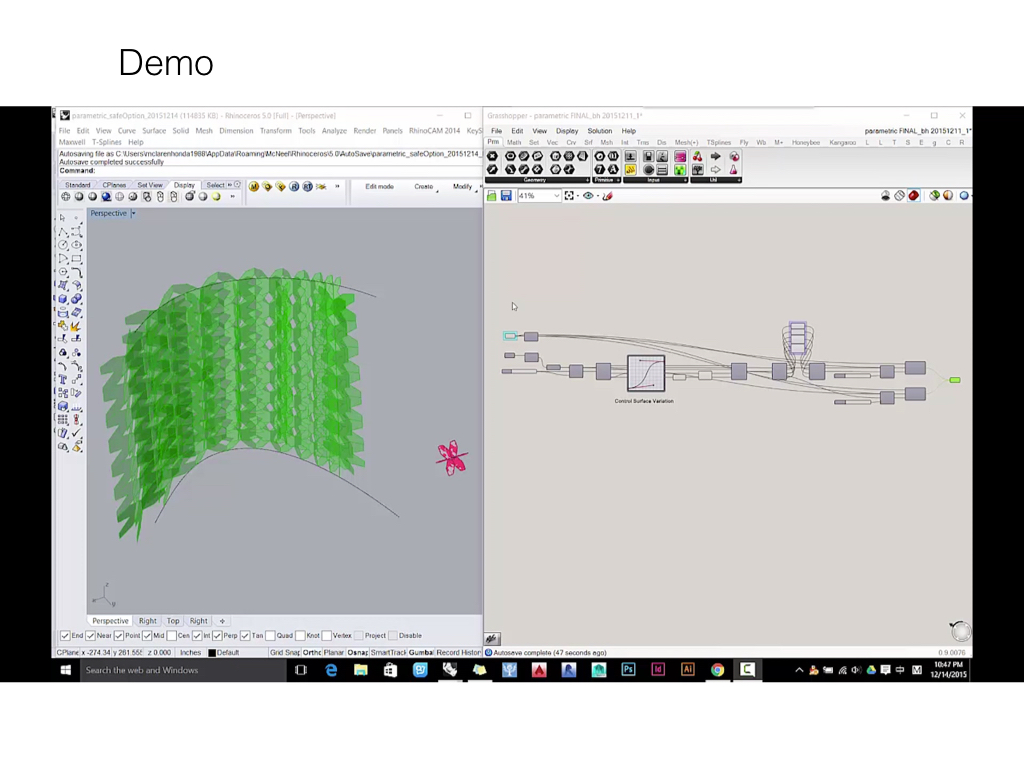
Task: Click the Grasshopper save file icon
Action: (x=506, y=196)
